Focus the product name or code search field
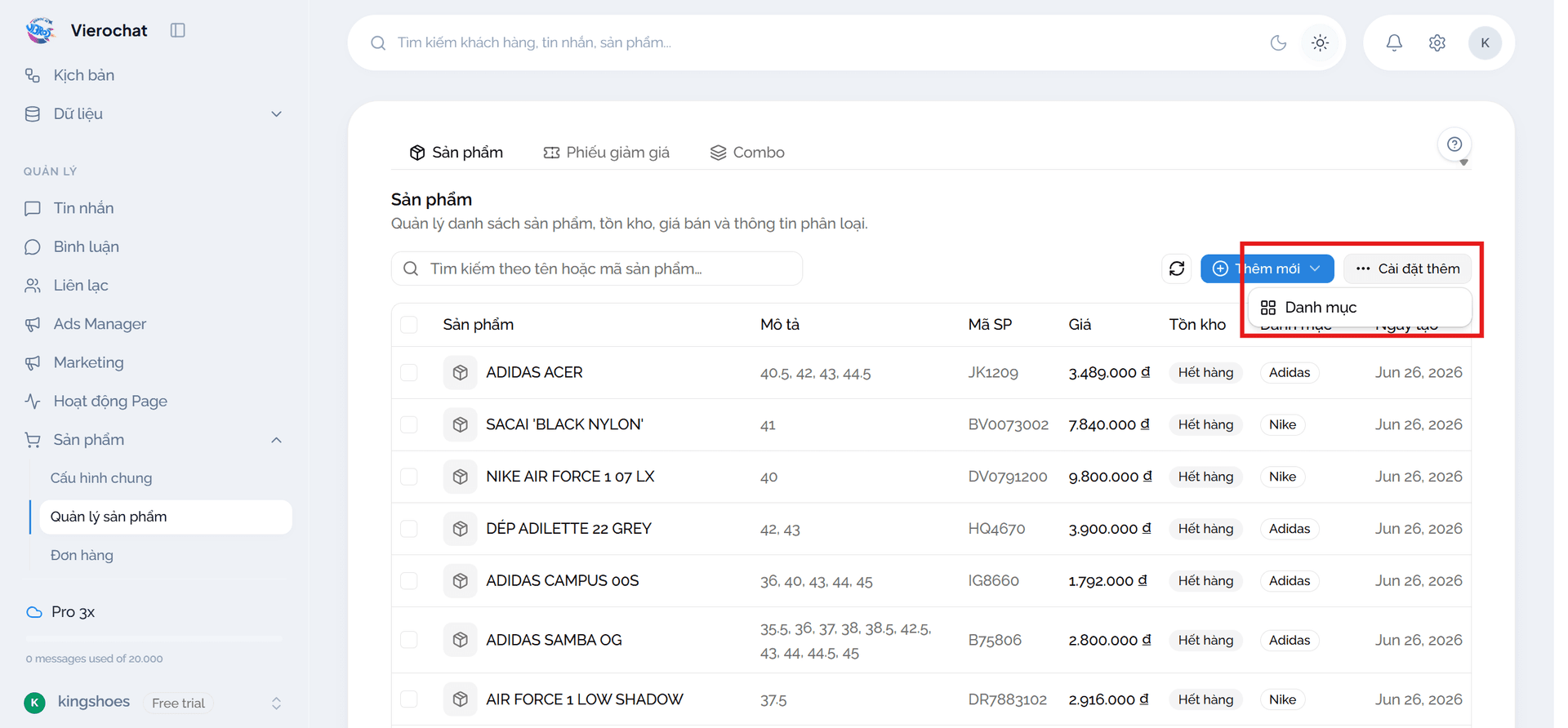This screenshot has height=728, width=1568. pyautogui.click(x=597, y=269)
